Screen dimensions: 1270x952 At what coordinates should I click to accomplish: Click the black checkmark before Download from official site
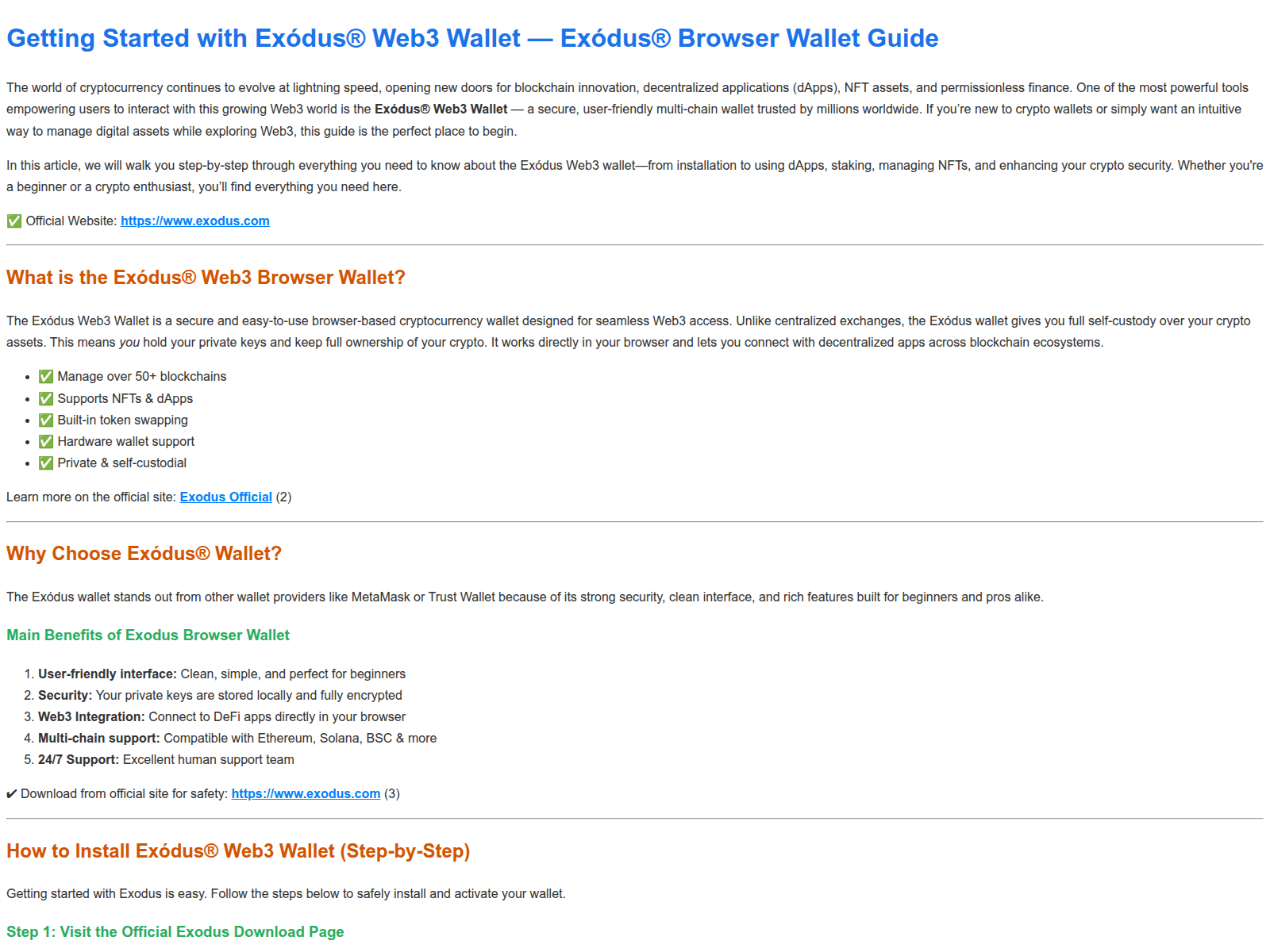click(12, 794)
